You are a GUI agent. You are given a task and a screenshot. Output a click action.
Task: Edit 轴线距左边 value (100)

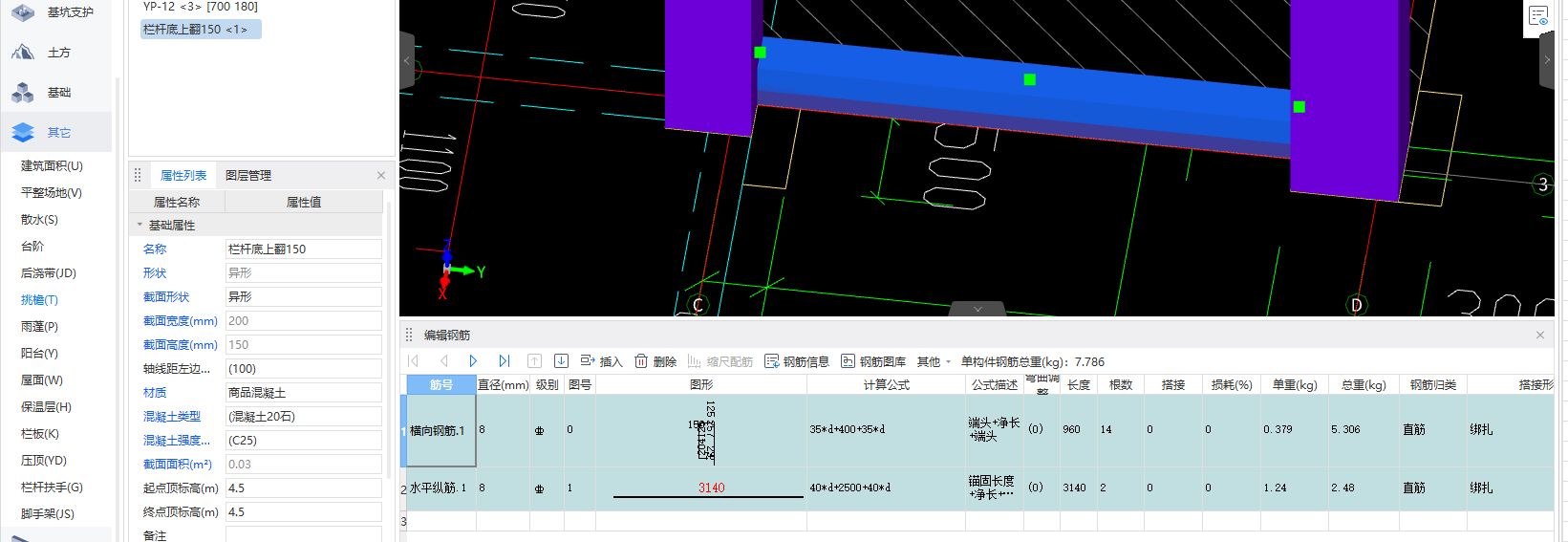point(304,368)
